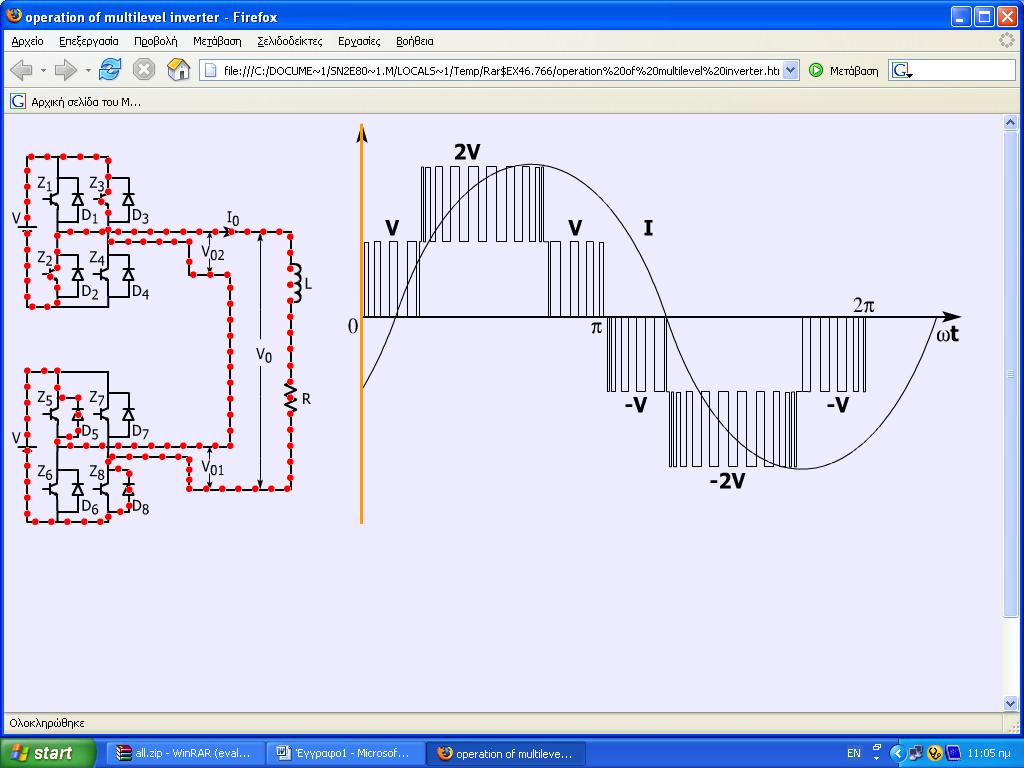Open the Σελιδοδείκτες menu
The image size is (1024, 768).
pyautogui.click(x=289, y=41)
